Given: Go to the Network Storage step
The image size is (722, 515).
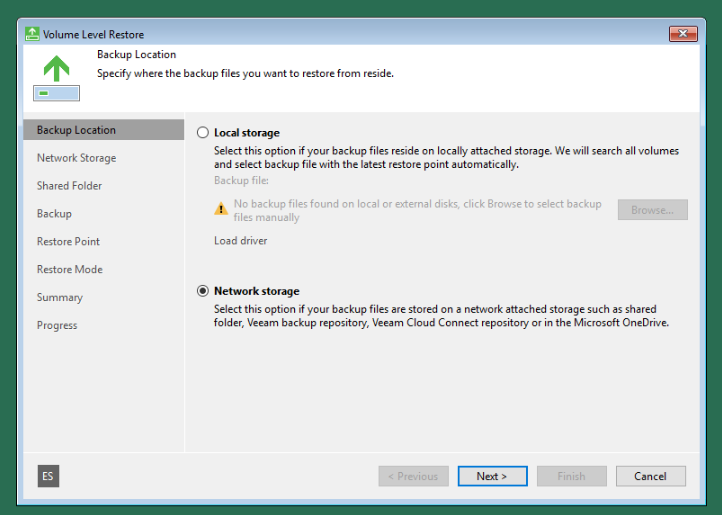Looking at the screenshot, I should (76, 158).
